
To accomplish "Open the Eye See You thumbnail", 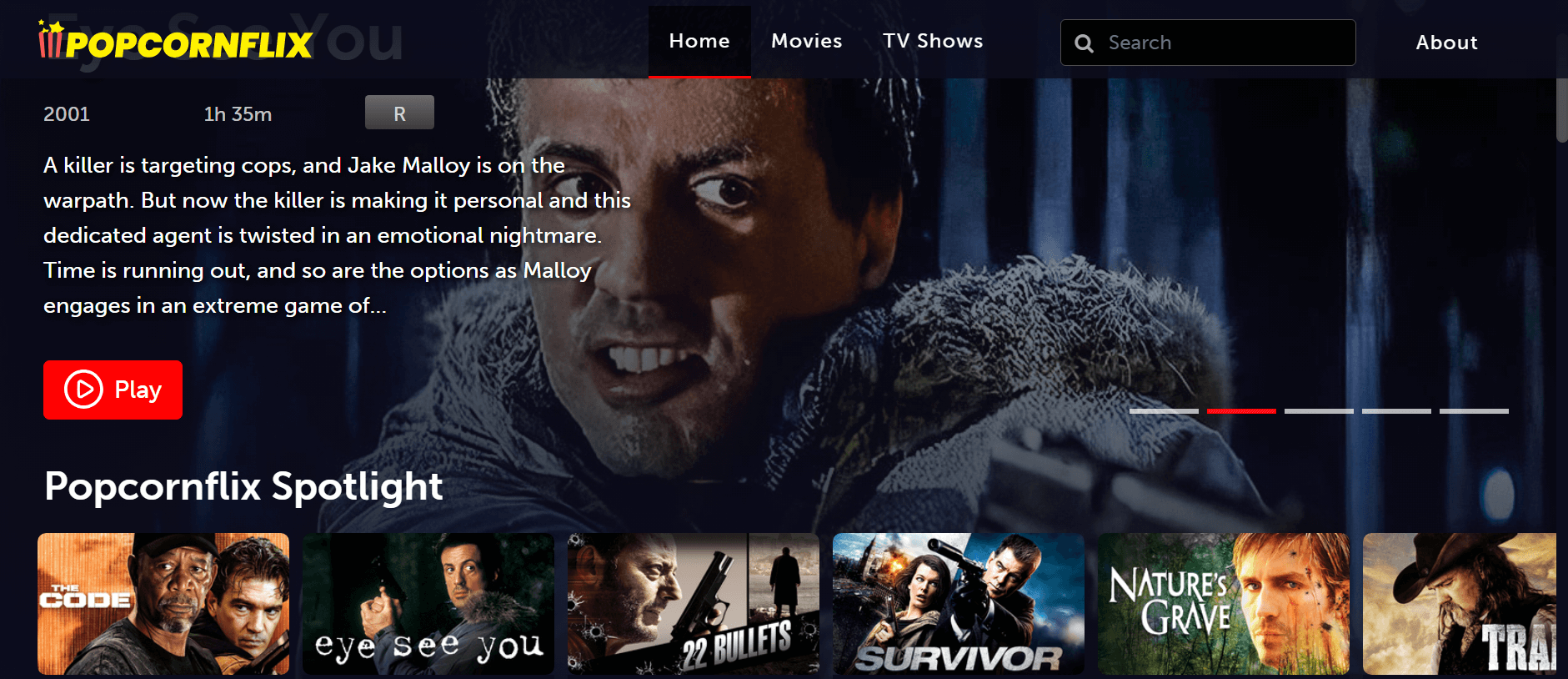I will click(x=428, y=604).
